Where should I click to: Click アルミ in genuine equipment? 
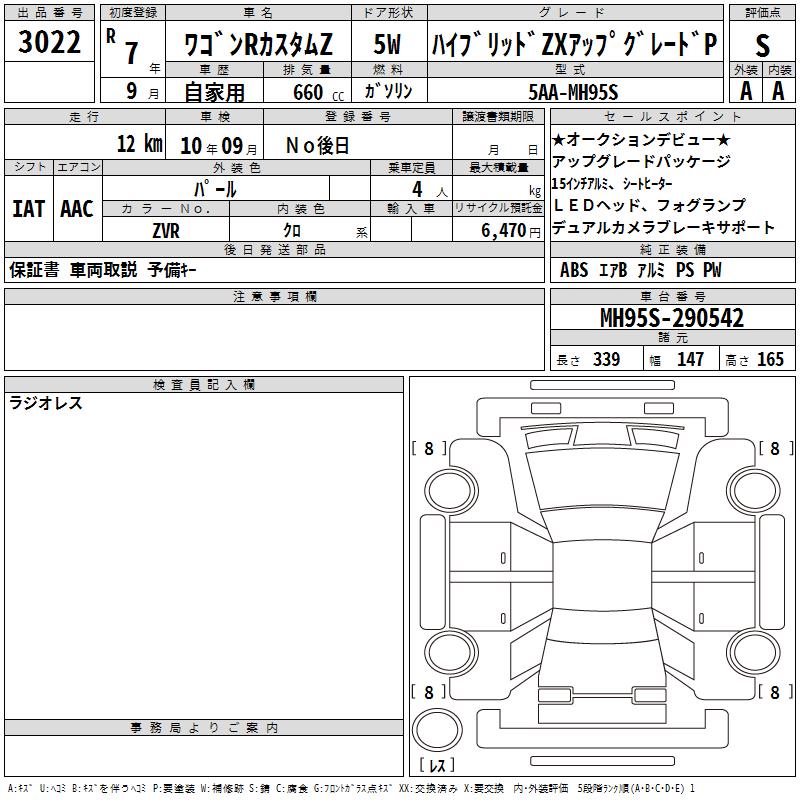coord(652,270)
